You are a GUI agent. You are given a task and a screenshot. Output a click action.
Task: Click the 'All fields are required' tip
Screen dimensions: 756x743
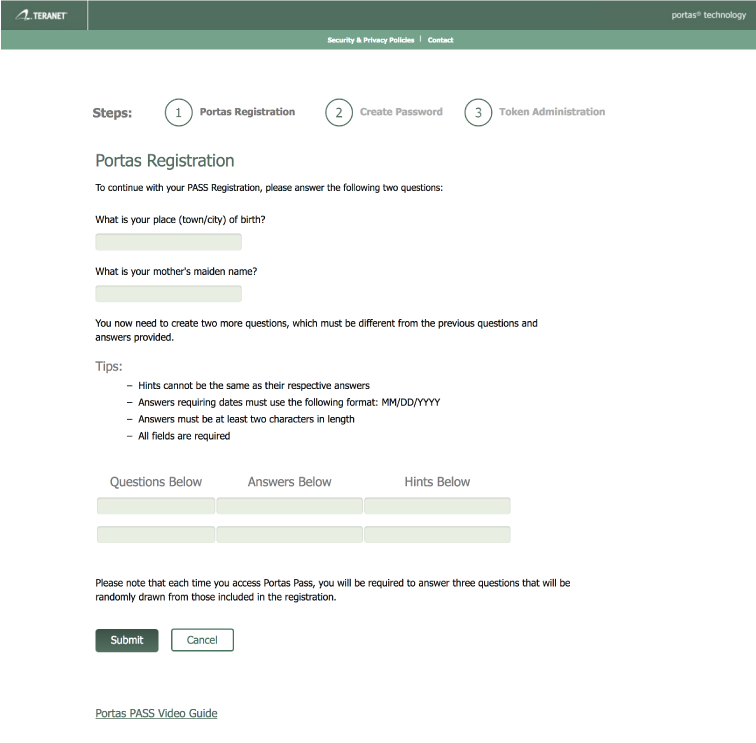tap(184, 436)
